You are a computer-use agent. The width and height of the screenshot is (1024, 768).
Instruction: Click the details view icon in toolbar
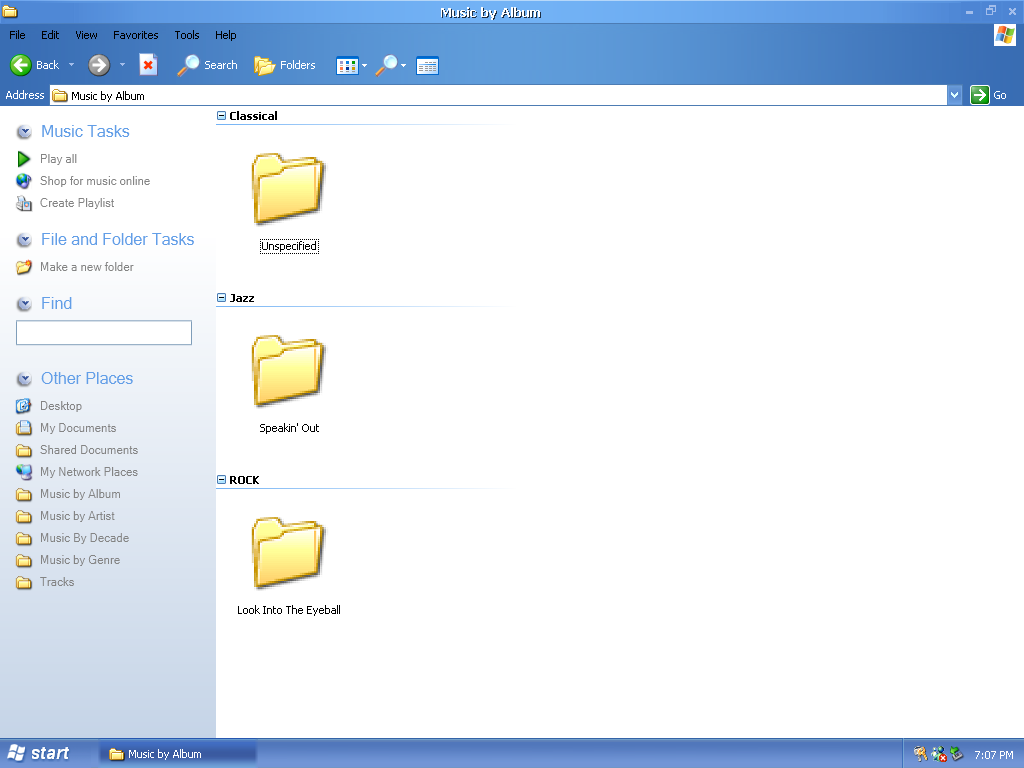coord(427,66)
